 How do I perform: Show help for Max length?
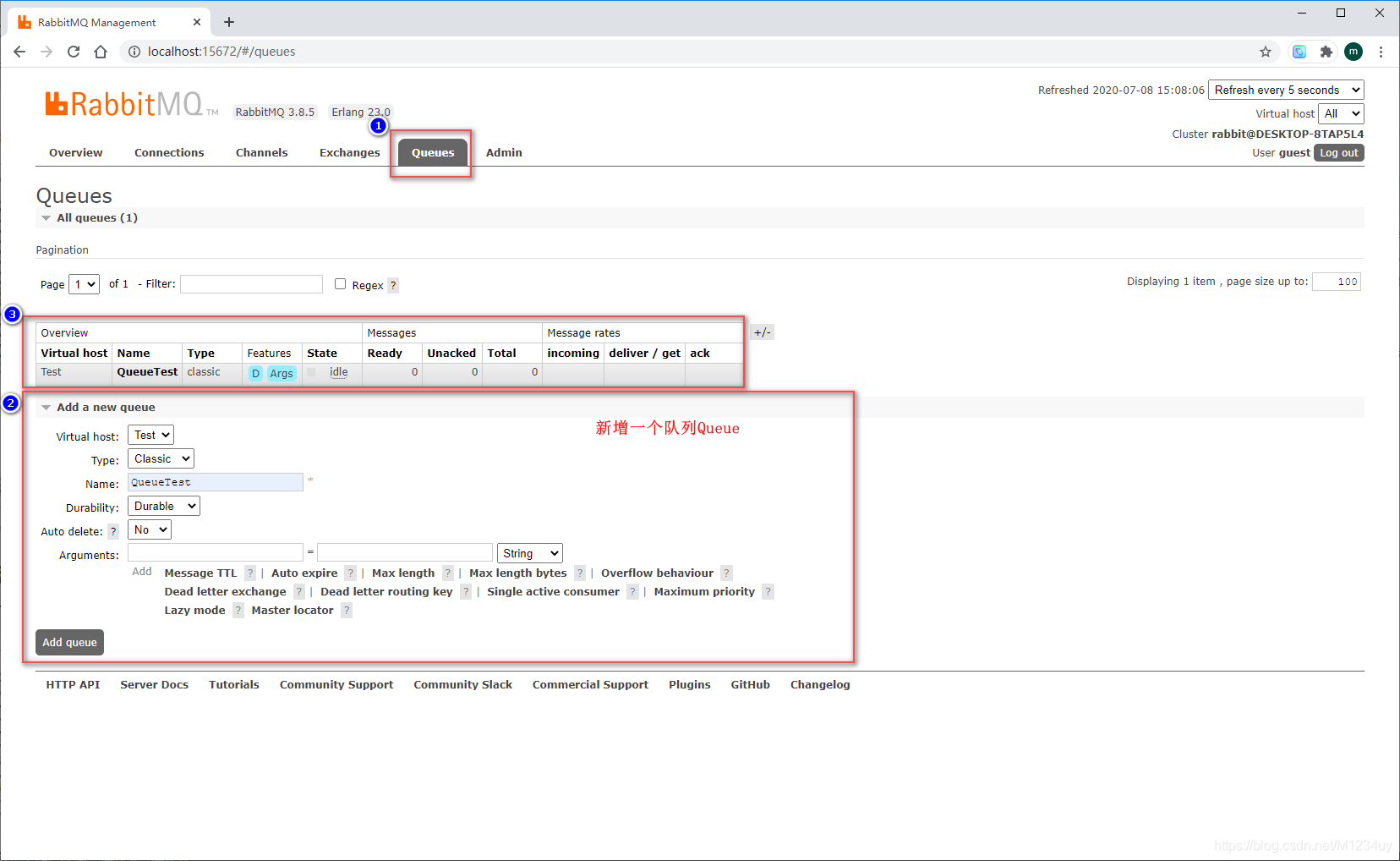[448, 573]
